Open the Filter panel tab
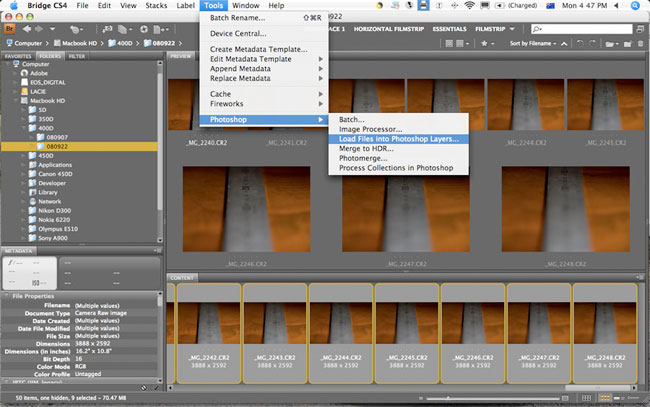650x407 pixels. (x=77, y=56)
